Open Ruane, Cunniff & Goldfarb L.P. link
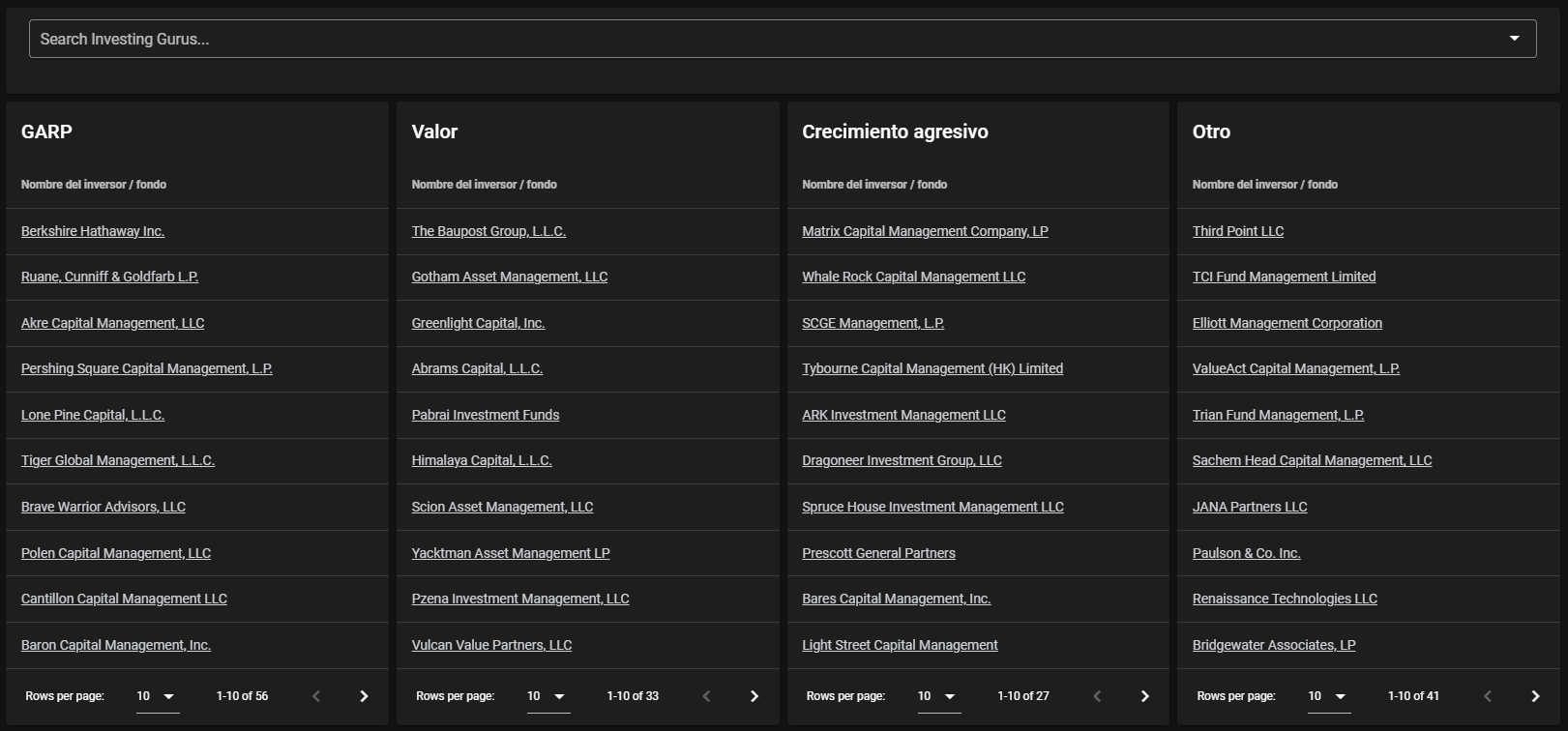The image size is (1568, 731). 109,277
